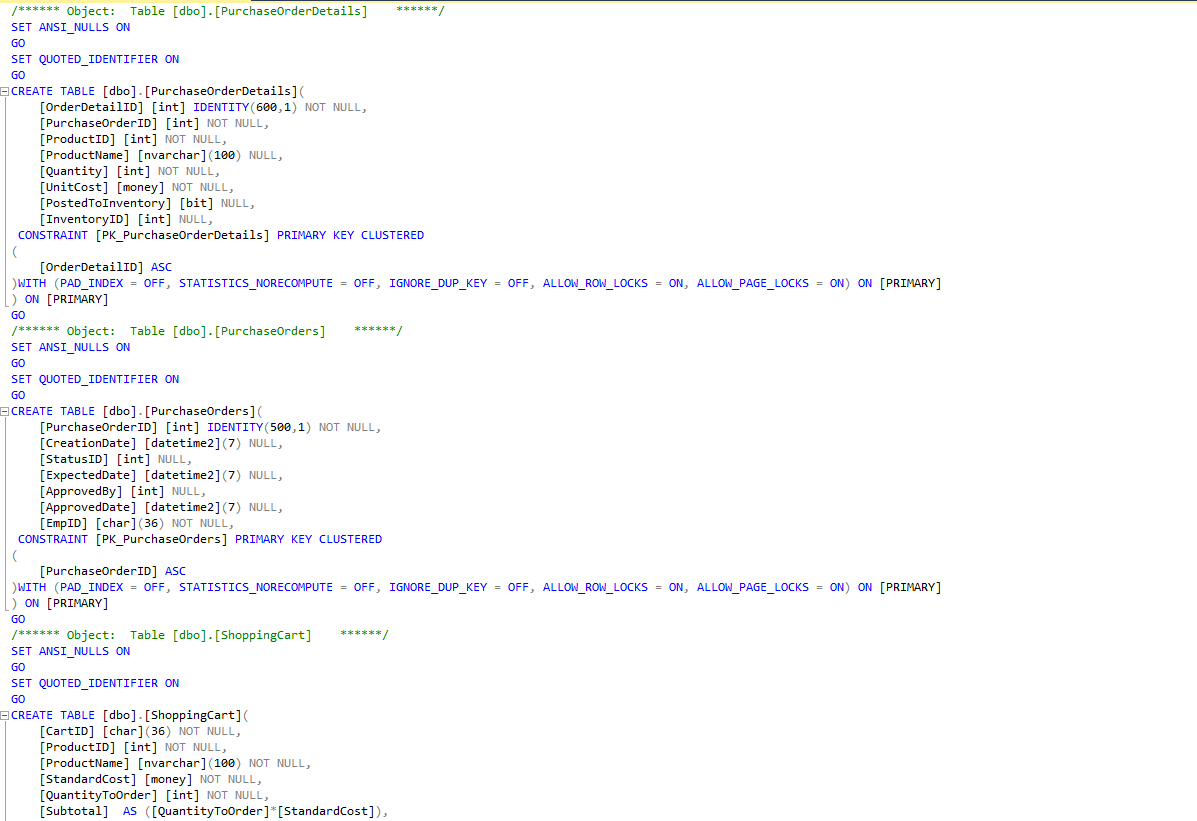The height and width of the screenshot is (821, 1197).
Task: Collapse the PurchaseOrderDetails CREATE TABLE block
Action: tap(5, 90)
